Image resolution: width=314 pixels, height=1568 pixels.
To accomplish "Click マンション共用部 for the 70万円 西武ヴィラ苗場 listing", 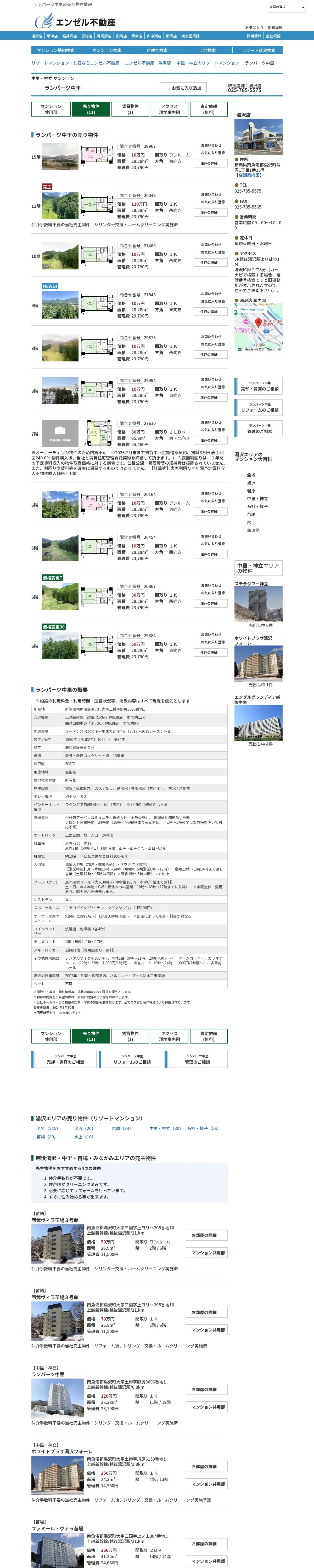I will pos(207,1330).
